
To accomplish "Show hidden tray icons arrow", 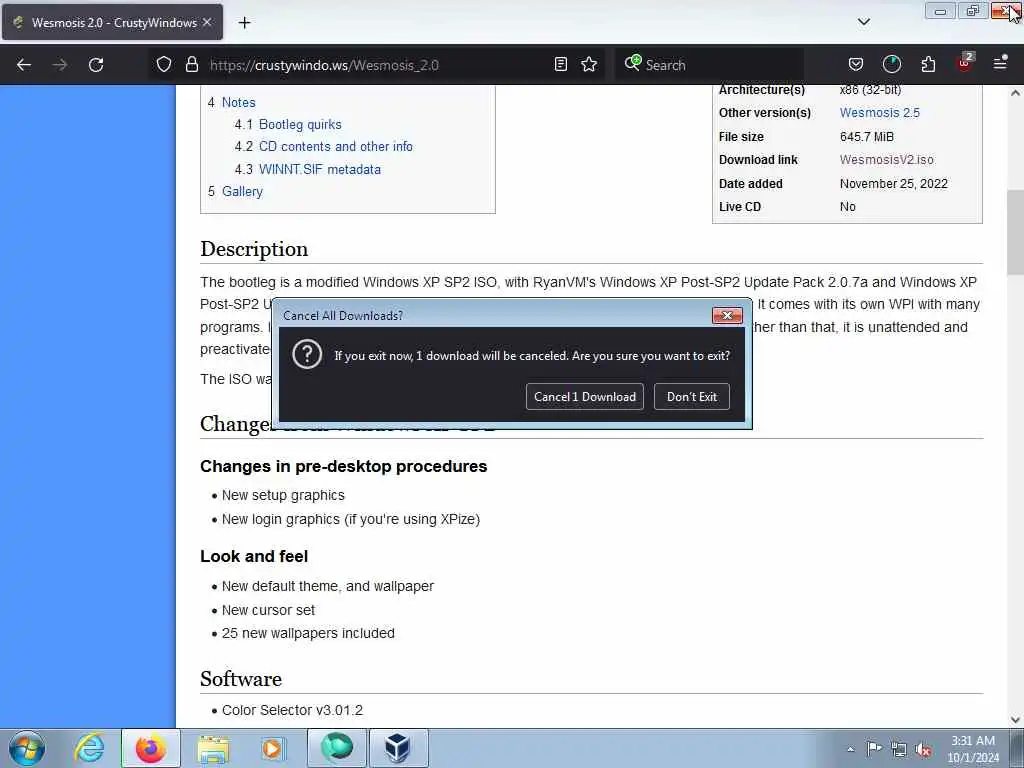I will 850,749.
